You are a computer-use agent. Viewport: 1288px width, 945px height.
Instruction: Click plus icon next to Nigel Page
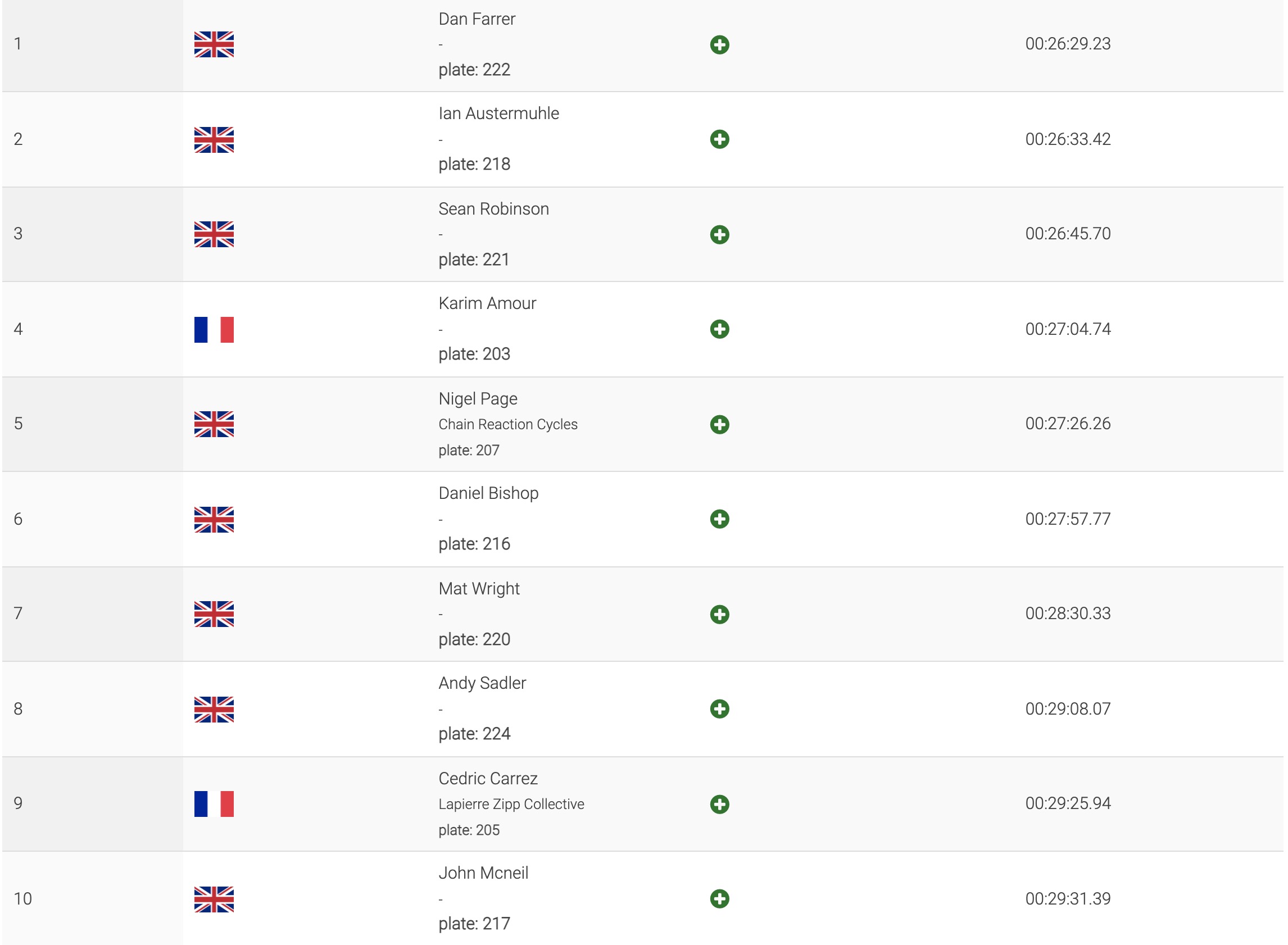click(x=719, y=424)
